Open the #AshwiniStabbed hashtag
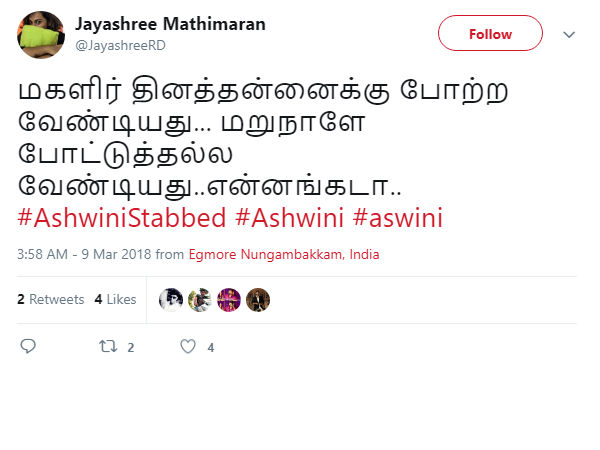 [x=122, y=218]
